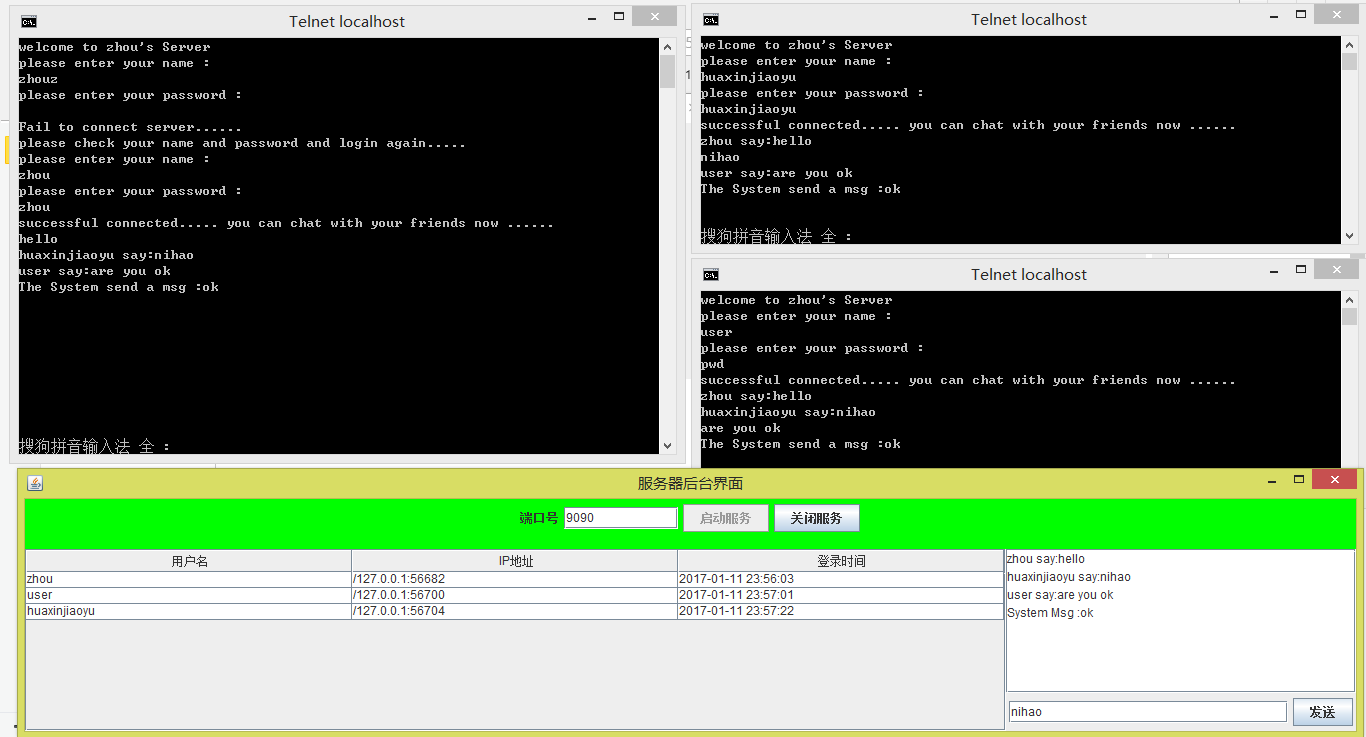Click the scrollbar thumb in left Telnet window
The width and height of the screenshot is (1366, 737).
667,72
